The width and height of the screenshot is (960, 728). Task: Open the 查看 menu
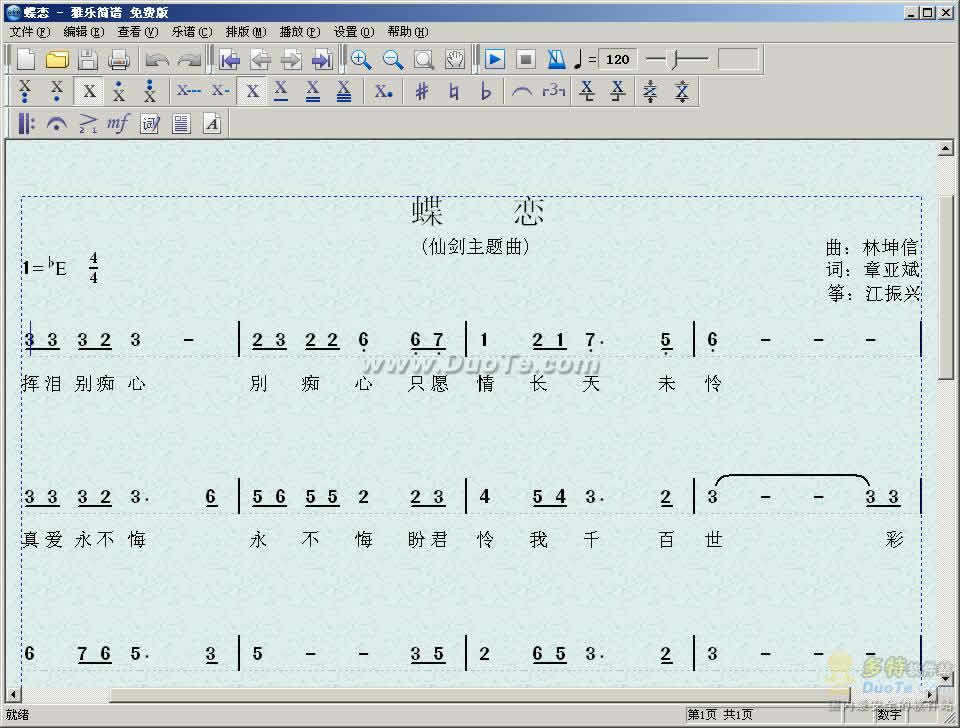(x=137, y=32)
